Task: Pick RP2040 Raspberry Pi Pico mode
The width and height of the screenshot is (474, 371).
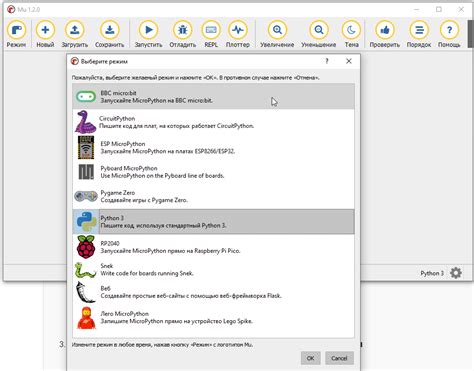Action: click(213, 247)
